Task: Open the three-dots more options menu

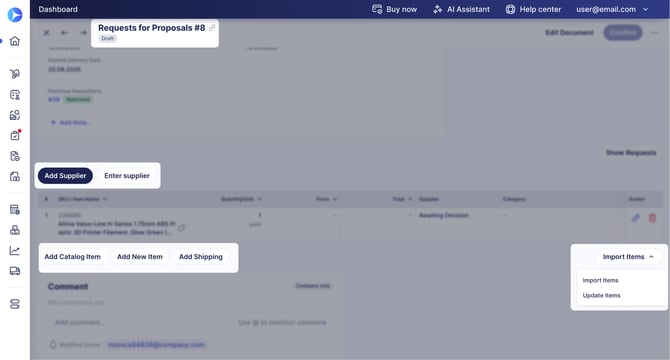Action: click(654, 32)
